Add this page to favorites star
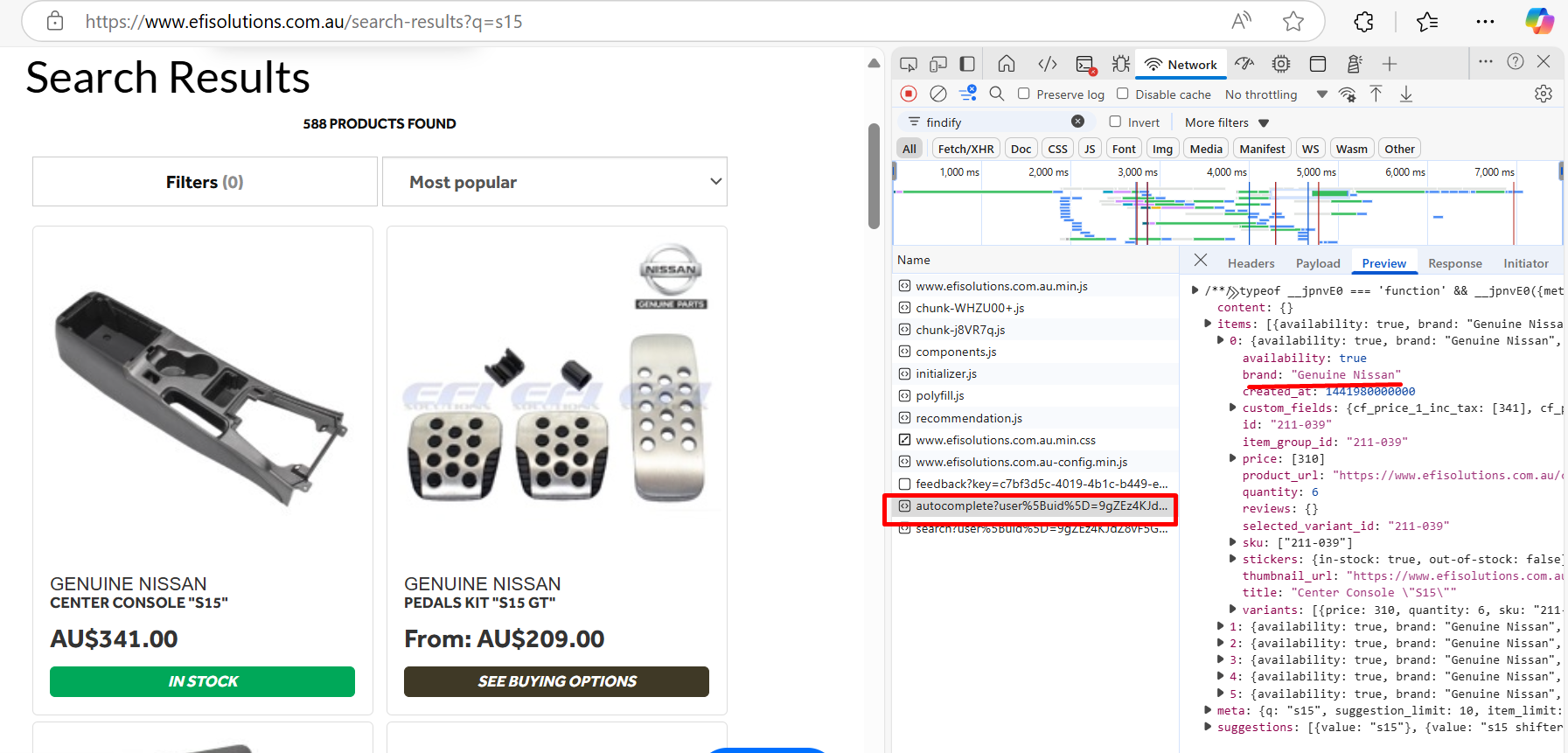This screenshot has height=753, width=1568. pos(1293,21)
